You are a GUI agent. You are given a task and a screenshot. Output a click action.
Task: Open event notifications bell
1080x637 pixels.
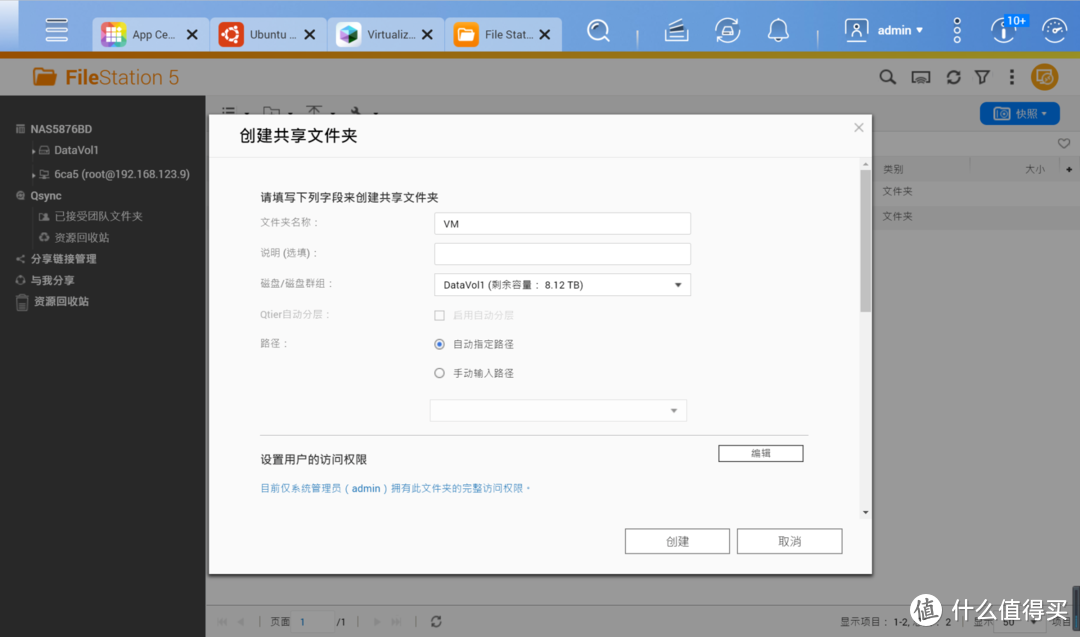(778, 30)
